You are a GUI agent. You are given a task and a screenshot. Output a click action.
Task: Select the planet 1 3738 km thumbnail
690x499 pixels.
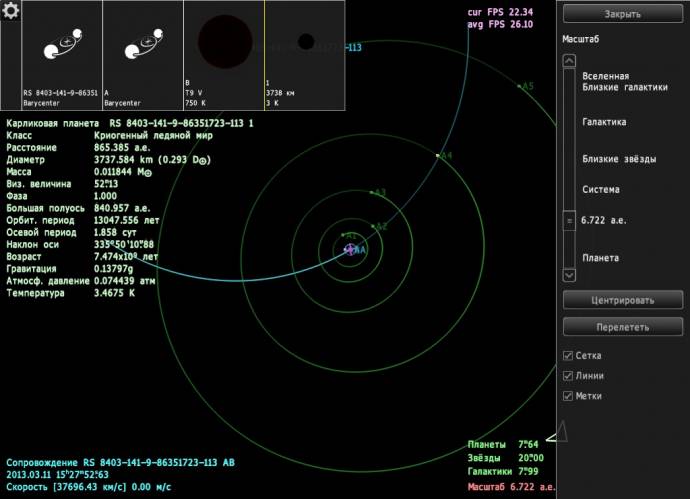click(x=305, y=55)
